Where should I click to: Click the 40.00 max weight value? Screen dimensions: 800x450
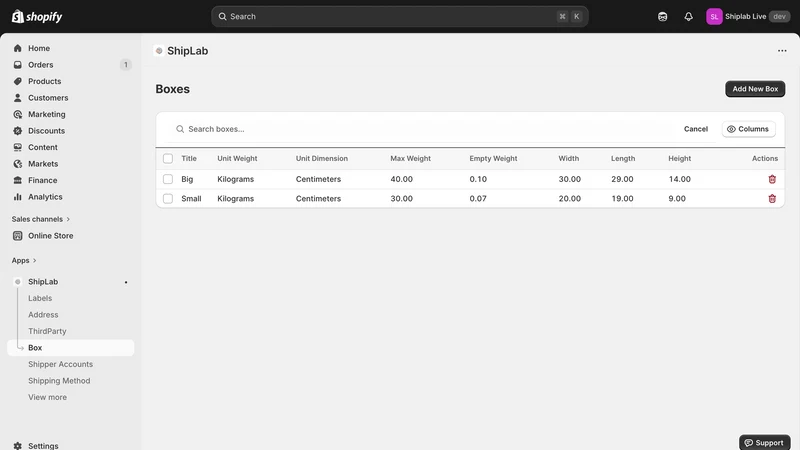coord(402,179)
